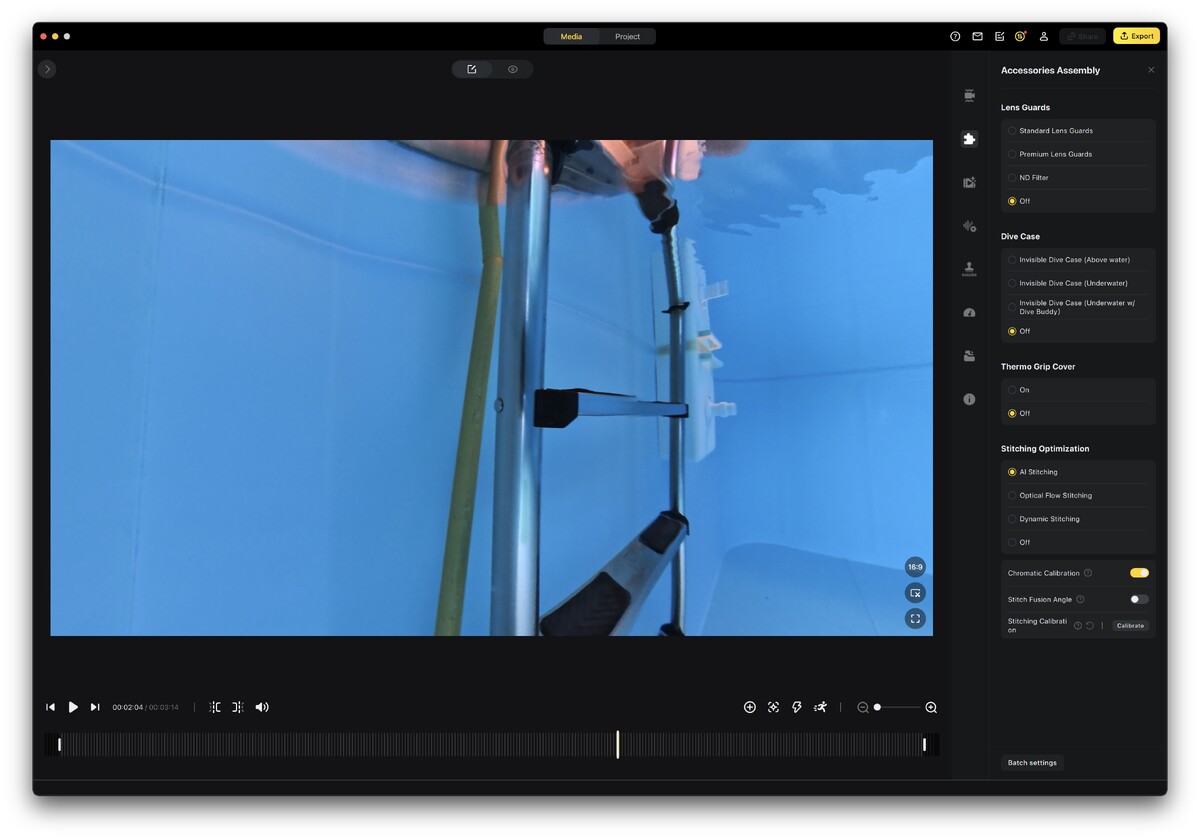Enable the Stitch Fusion Angle switch
Screen dimensions: 1200x839
coord(1139,599)
